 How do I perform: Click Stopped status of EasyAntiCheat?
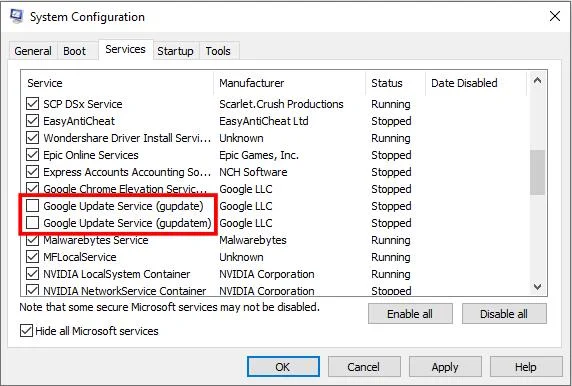391,121
